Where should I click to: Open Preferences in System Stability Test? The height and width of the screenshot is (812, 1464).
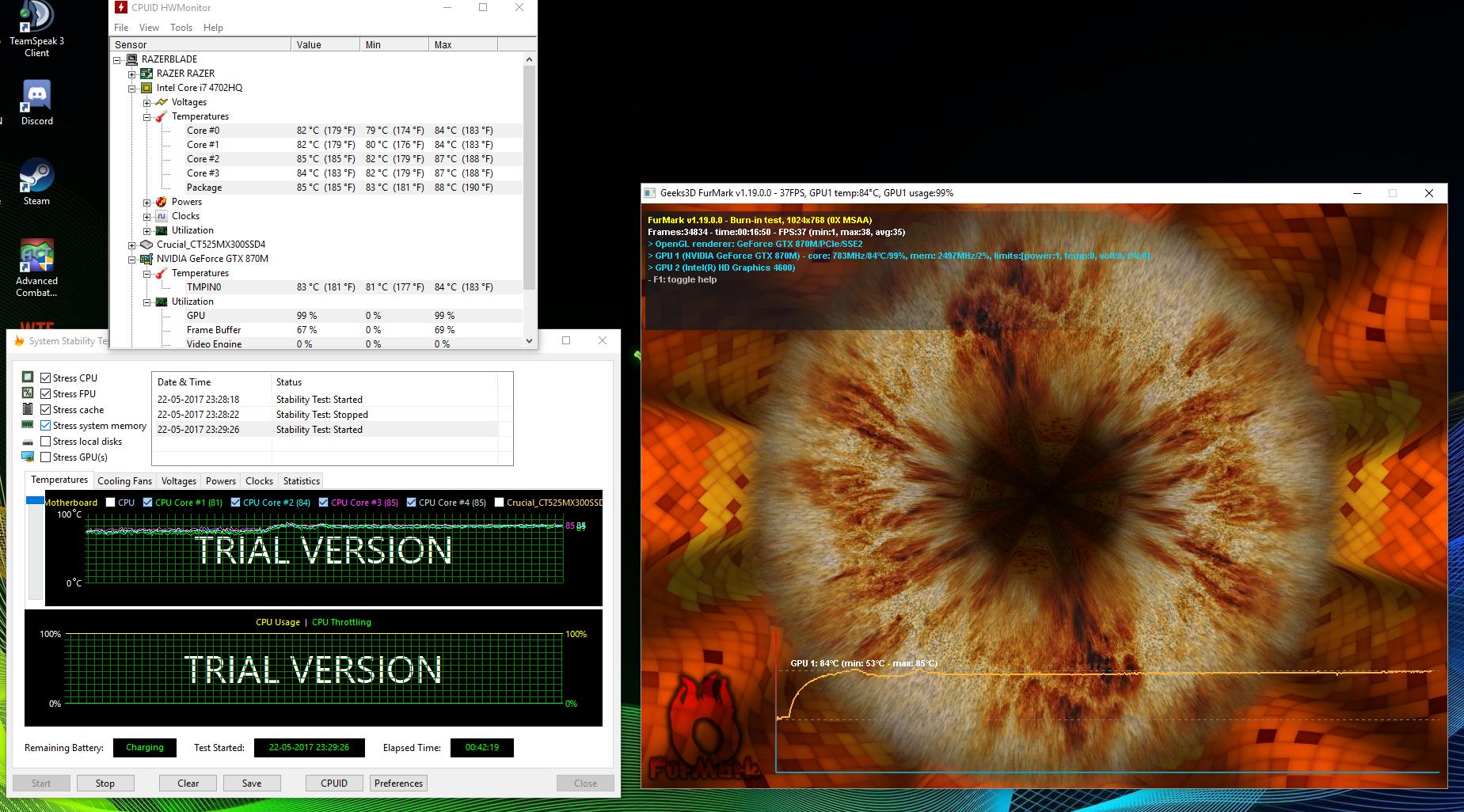coord(399,784)
